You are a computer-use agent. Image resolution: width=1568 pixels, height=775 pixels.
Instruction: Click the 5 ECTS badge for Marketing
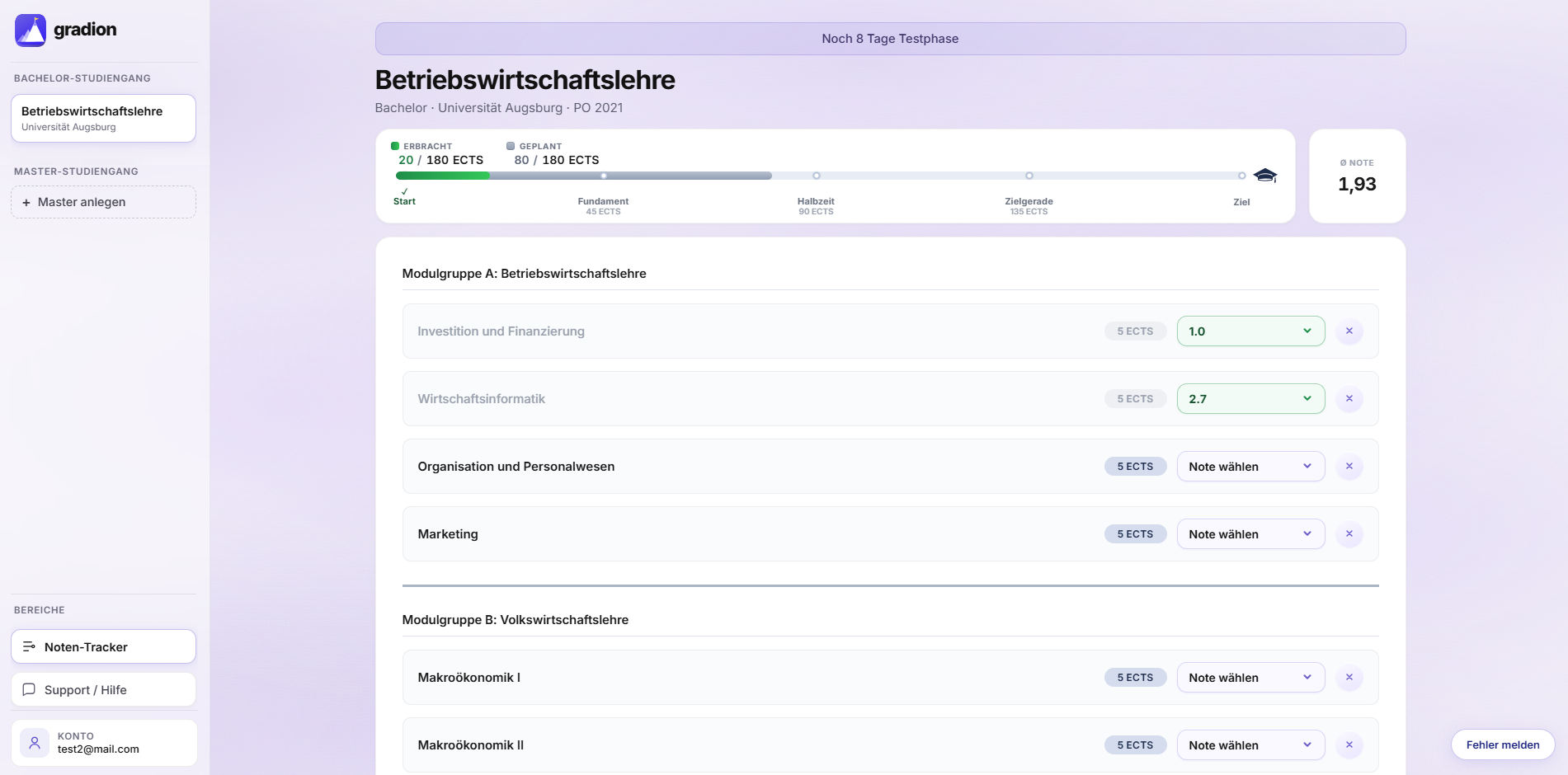click(x=1135, y=534)
